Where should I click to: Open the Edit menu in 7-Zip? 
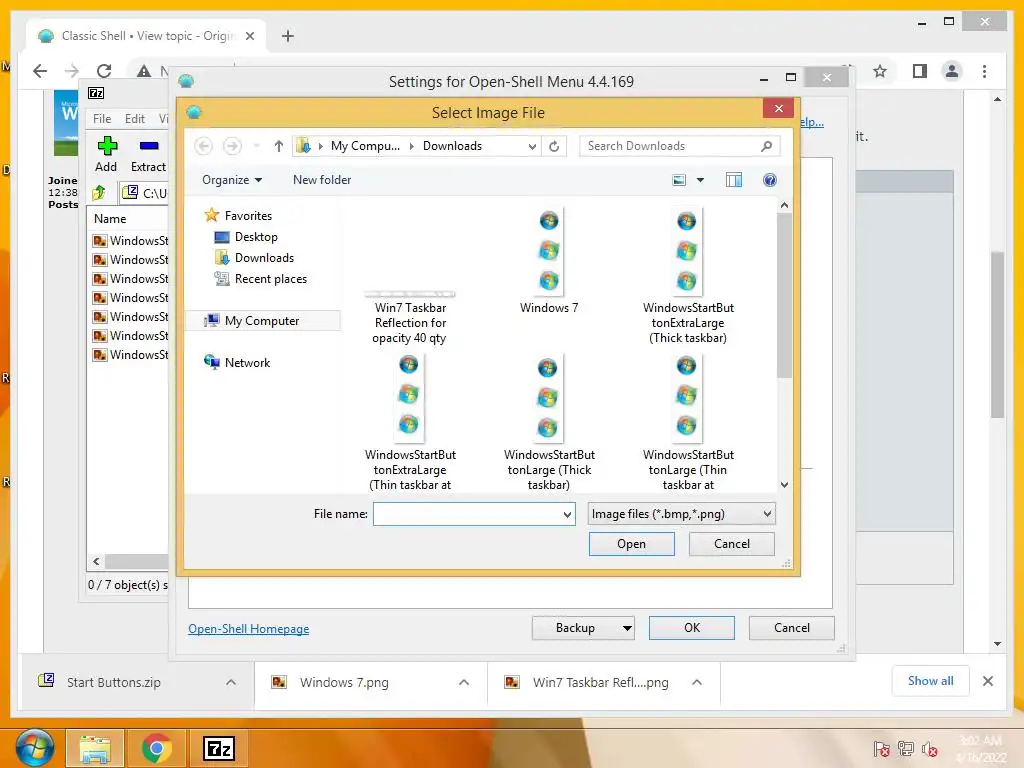coord(135,119)
